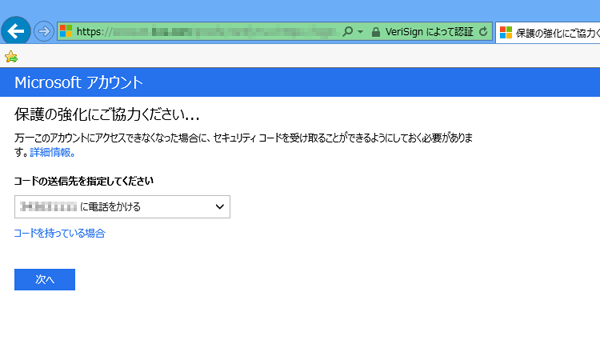Click the favorites star icon in toolbar

click(x=11, y=57)
